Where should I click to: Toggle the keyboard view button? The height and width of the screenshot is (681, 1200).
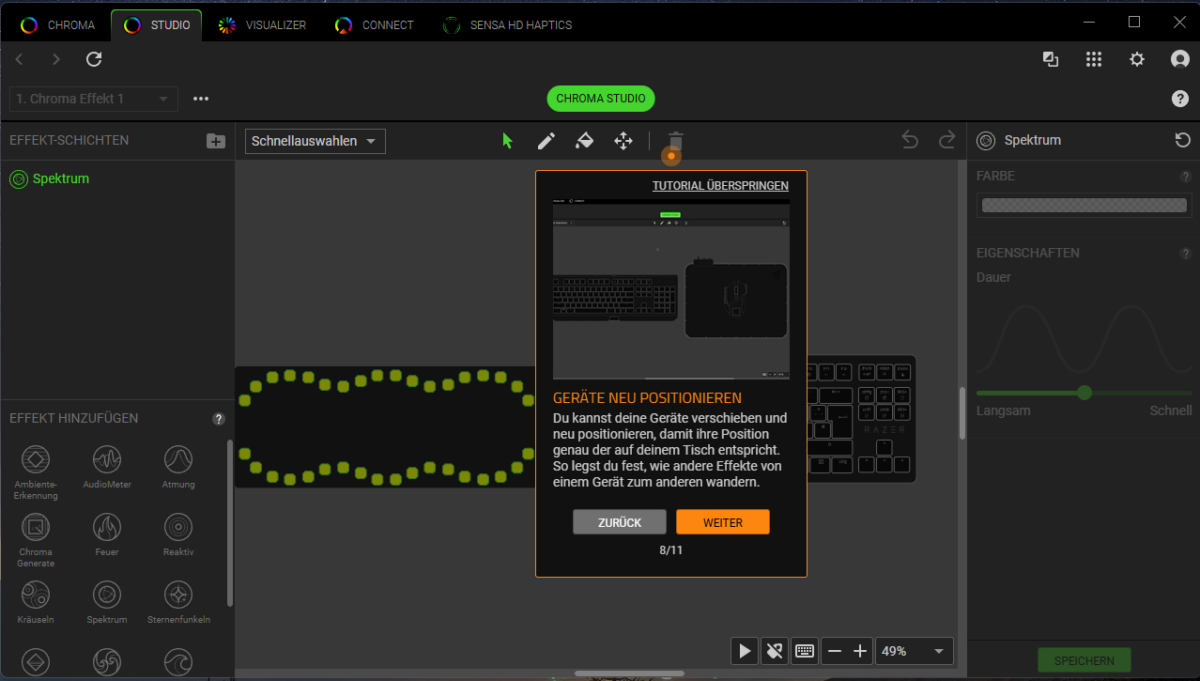pos(804,651)
